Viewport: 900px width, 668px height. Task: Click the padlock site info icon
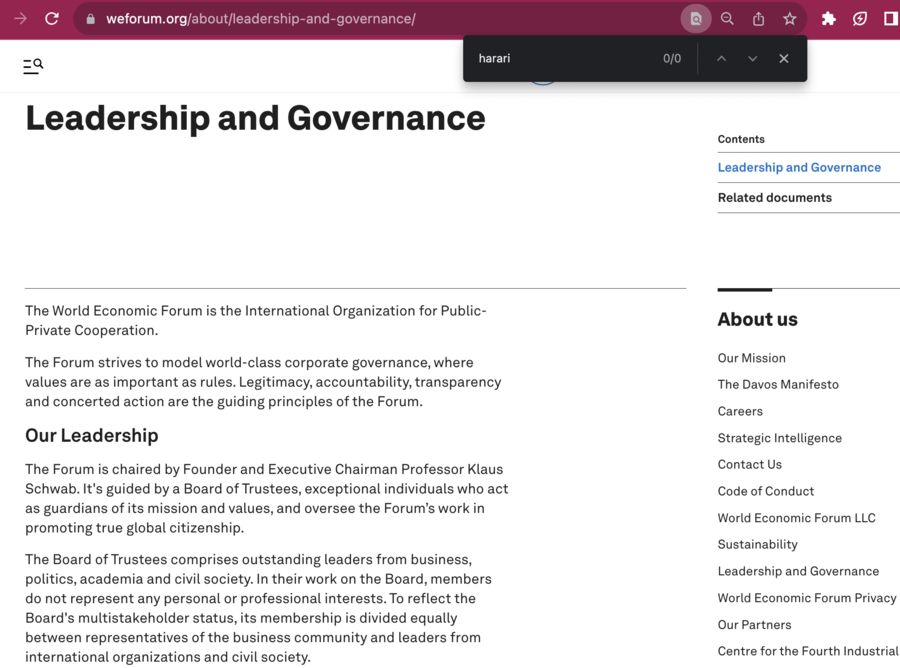[x=90, y=19]
